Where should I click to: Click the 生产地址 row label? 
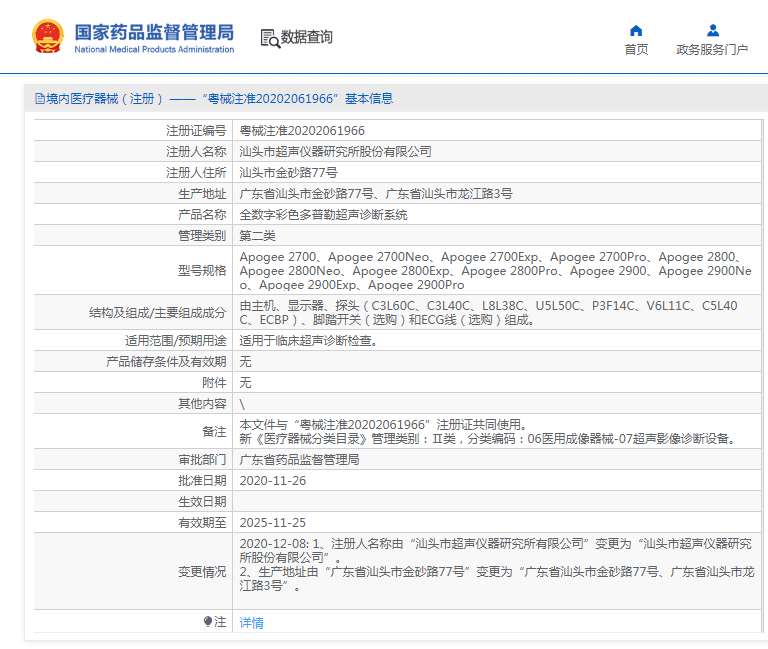click(202, 194)
